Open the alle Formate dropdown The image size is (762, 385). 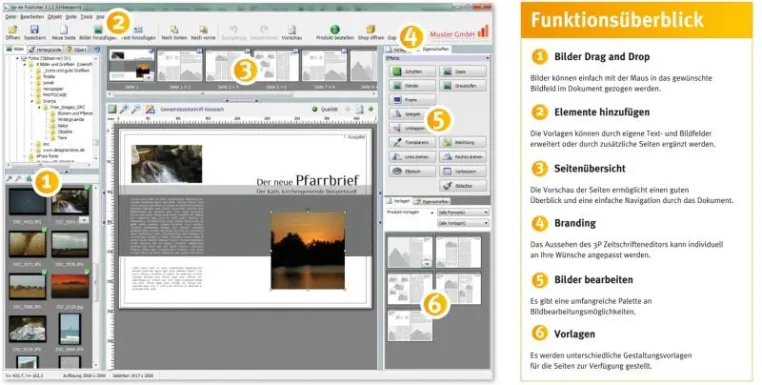463,213
